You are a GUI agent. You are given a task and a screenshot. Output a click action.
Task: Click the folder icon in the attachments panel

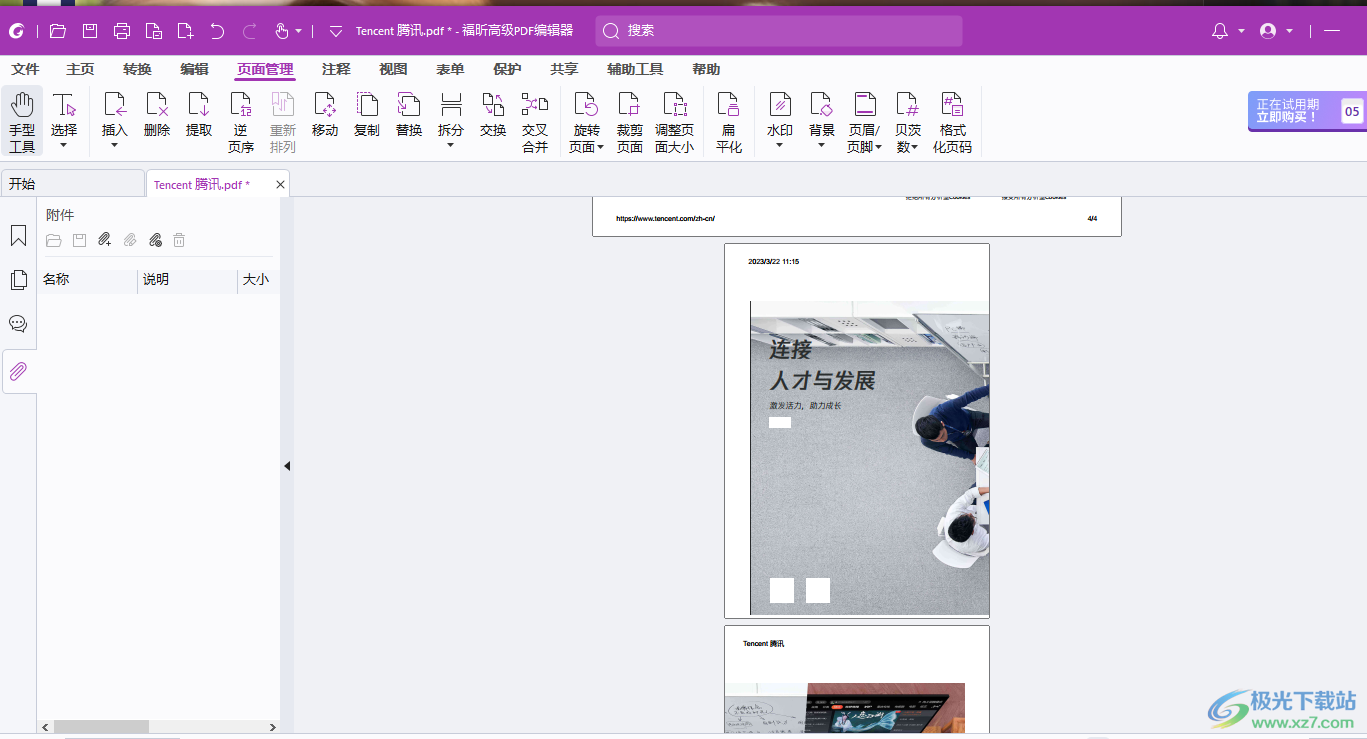coord(54,240)
